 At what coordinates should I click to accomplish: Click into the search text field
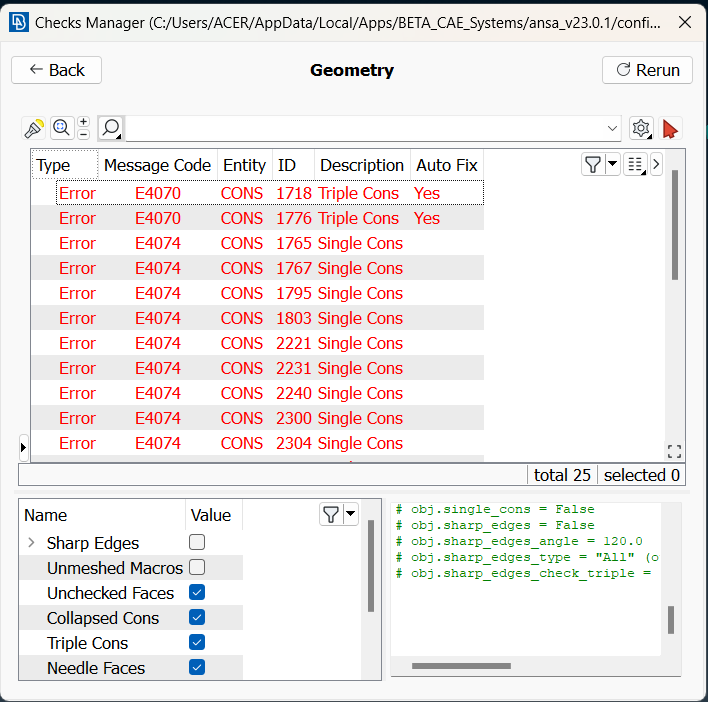coord(366,129)
